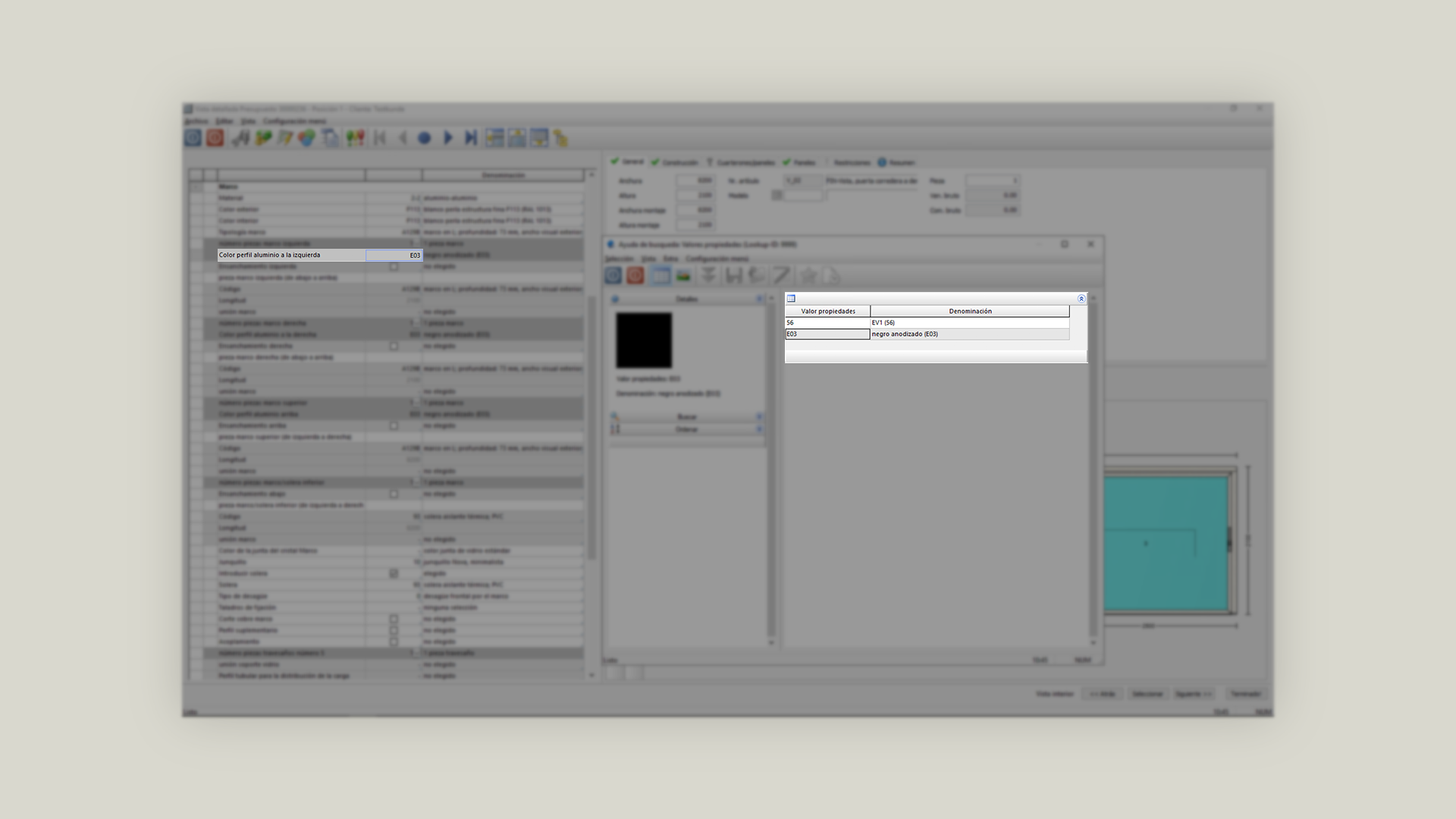Click the red circular icon in main toolbar

click(215, 138)
